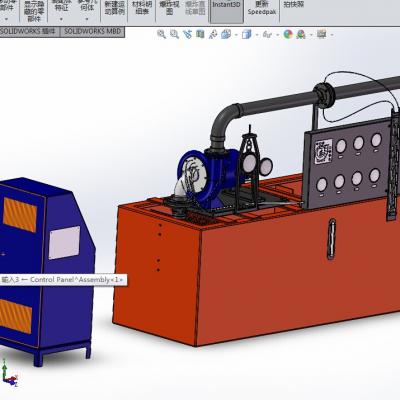Open the View Settings monitor dropdown arrow
The width and height of the screenshot is (400, 400).
coord(332,35)
